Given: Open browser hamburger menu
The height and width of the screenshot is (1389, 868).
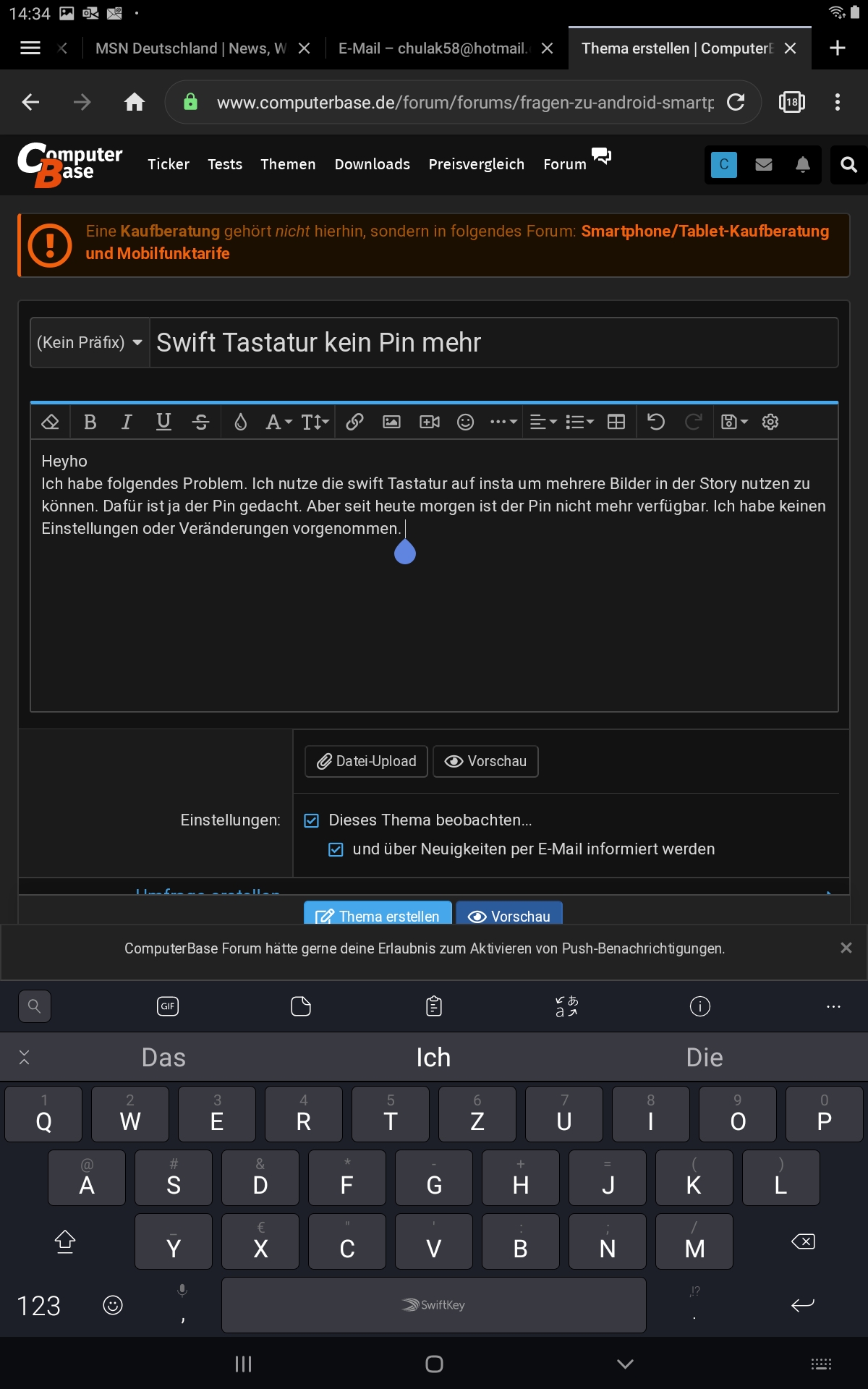Looking at the screenshot, I should 30,48.
